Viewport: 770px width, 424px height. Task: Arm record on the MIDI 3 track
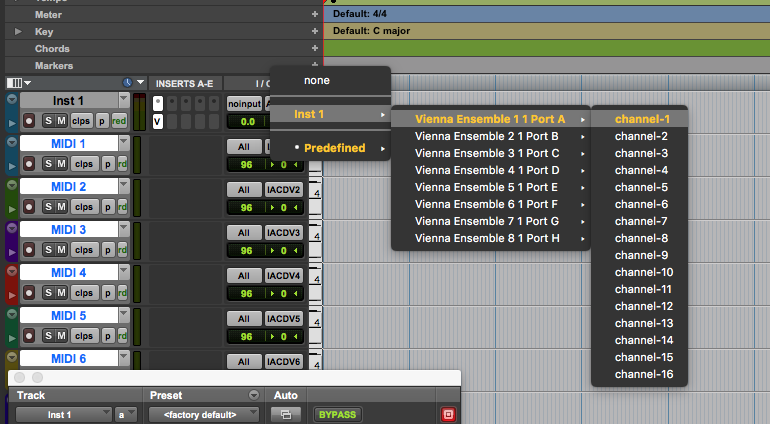[29, 250]
